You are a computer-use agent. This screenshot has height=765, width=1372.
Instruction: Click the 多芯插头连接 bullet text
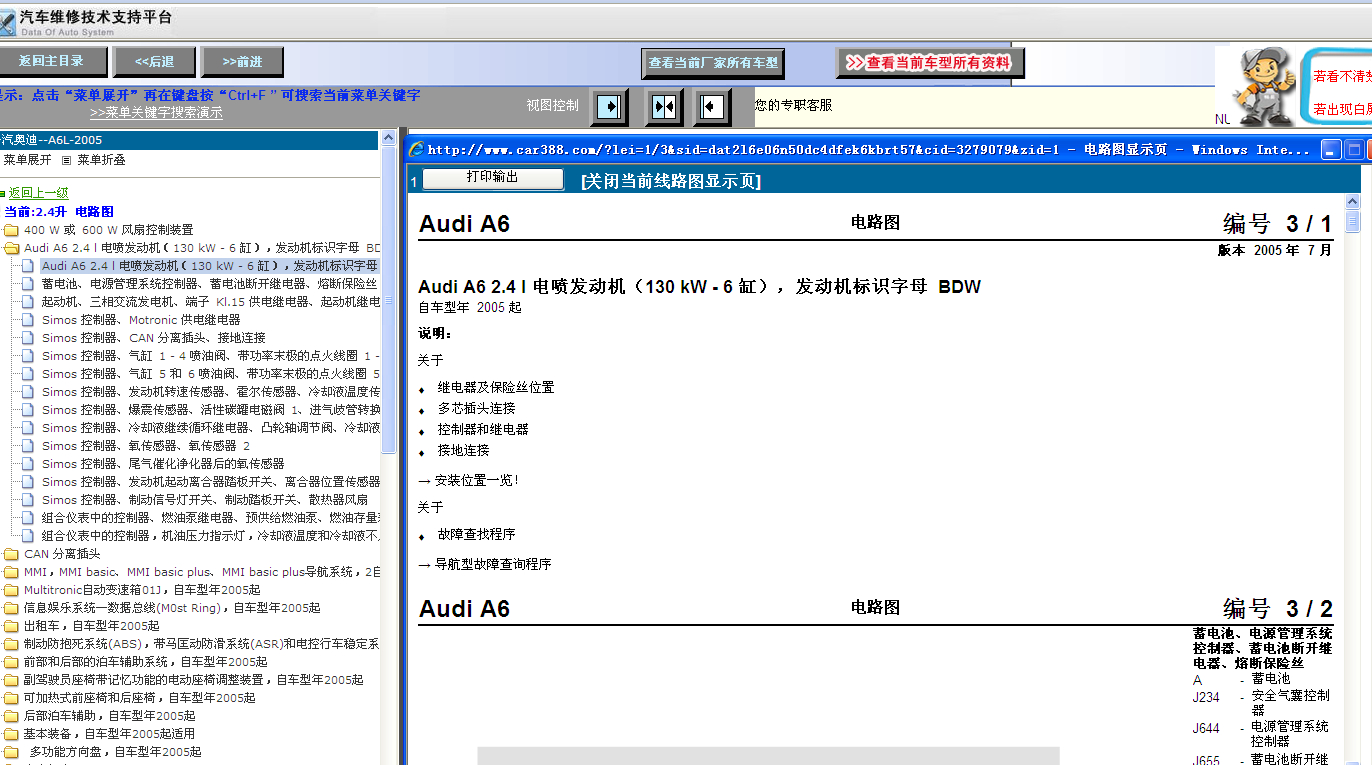point(477,409)
